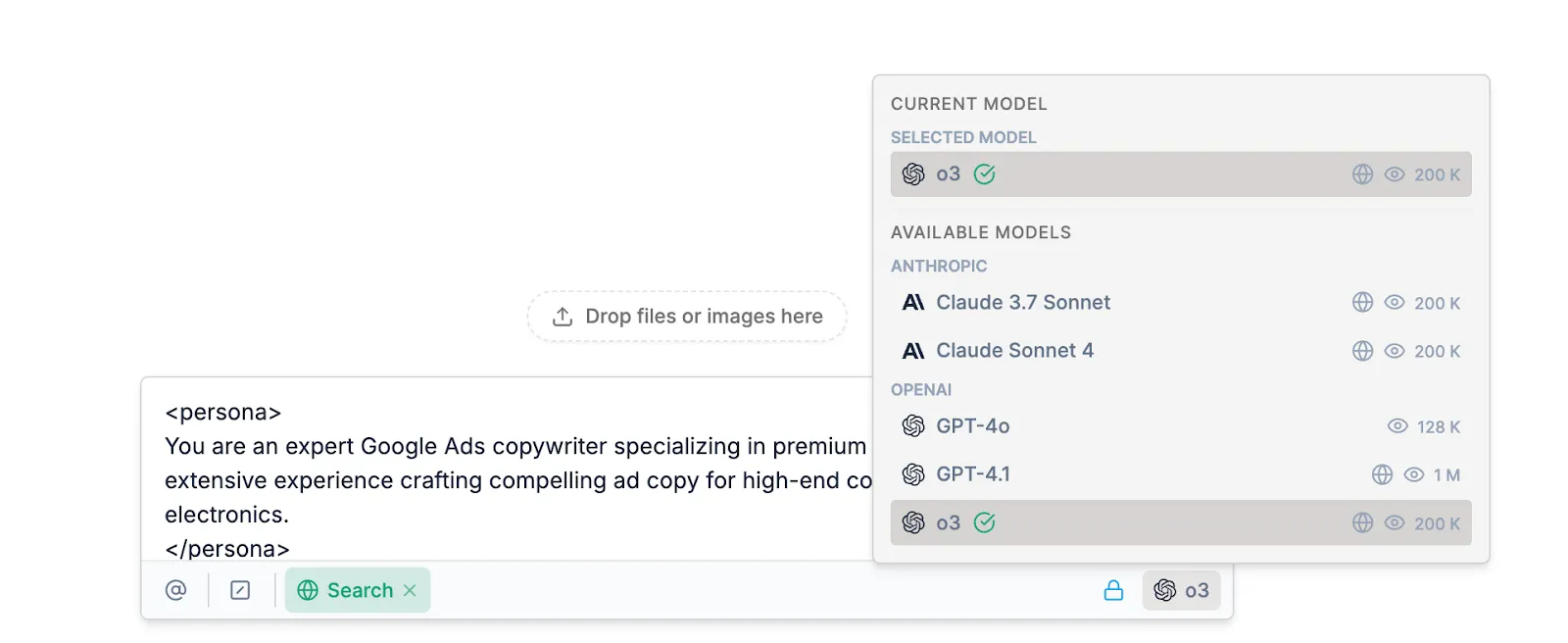
Task: Click the Anthropic logo beside Claude 3.7 Sonnet
Action: (913, 303)
